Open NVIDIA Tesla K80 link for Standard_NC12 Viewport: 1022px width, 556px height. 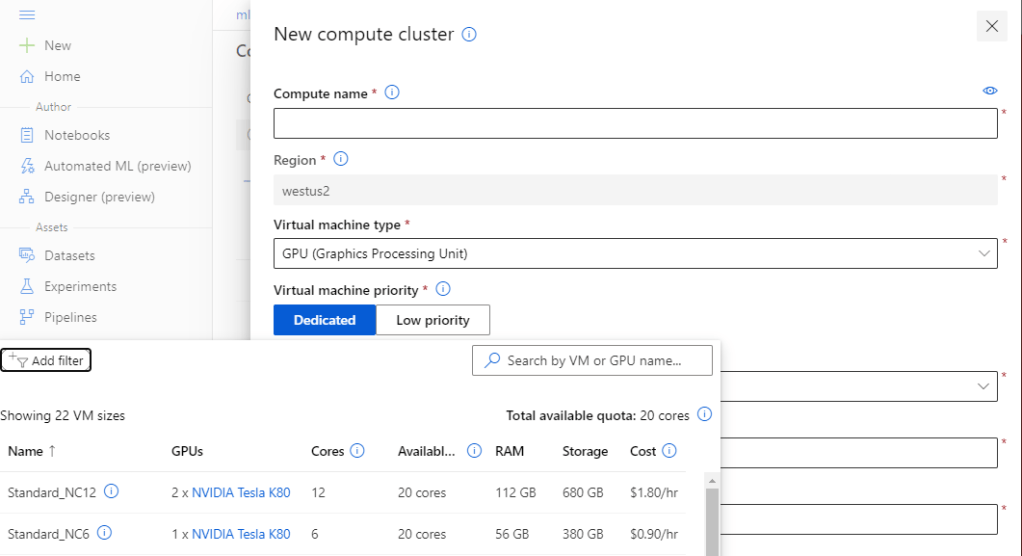tap(240, 492)
